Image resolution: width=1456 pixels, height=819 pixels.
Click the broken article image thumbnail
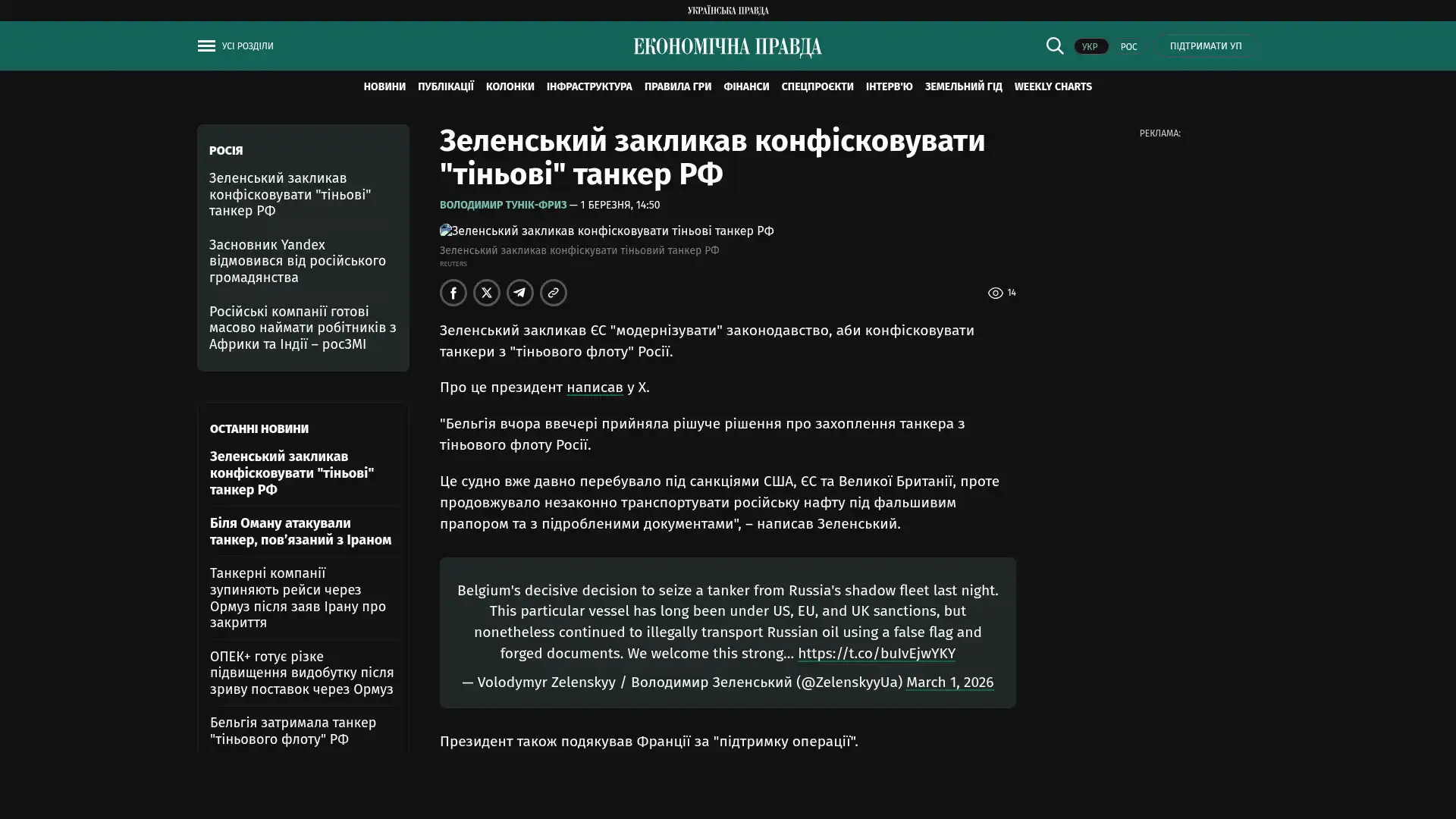click(446, 231)
